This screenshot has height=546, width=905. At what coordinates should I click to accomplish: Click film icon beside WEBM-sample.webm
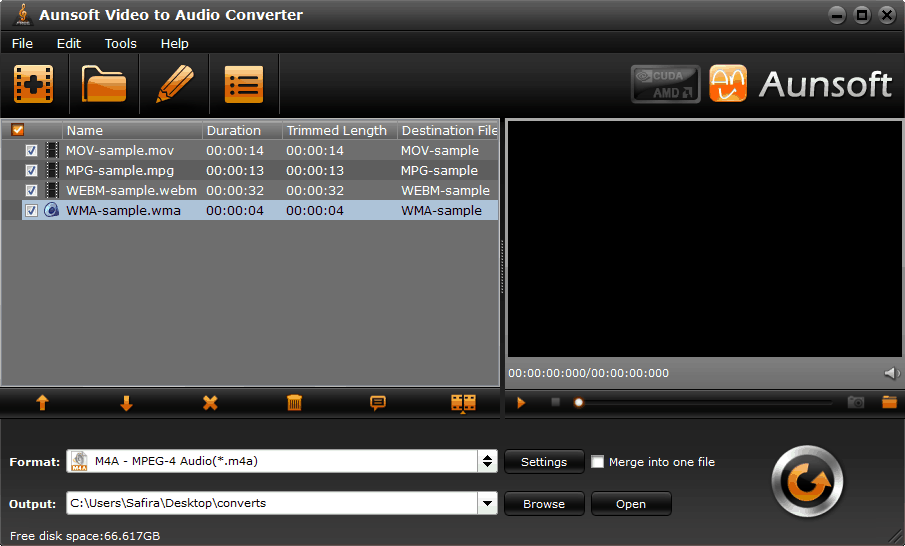click(52, 190)
